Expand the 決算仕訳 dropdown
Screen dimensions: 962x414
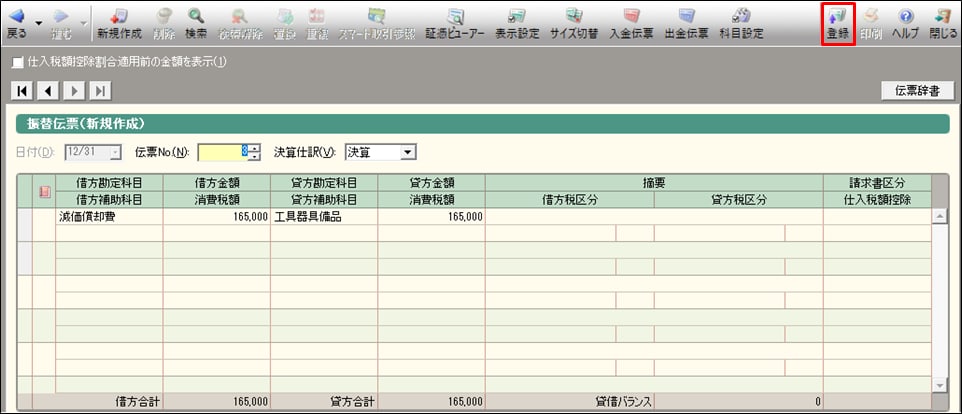[x=407, y=152]
